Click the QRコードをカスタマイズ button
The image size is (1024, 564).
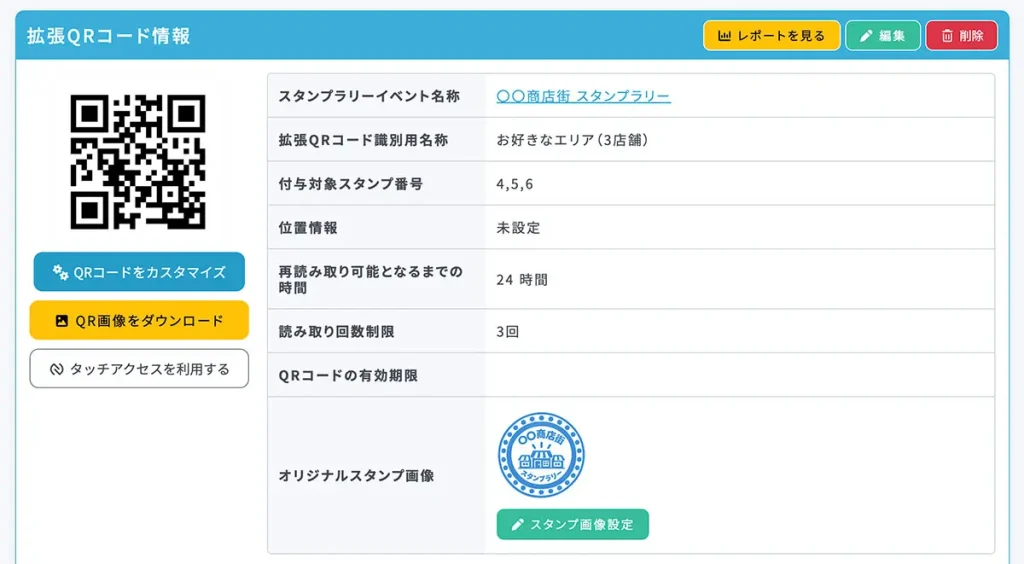[139, 272]
